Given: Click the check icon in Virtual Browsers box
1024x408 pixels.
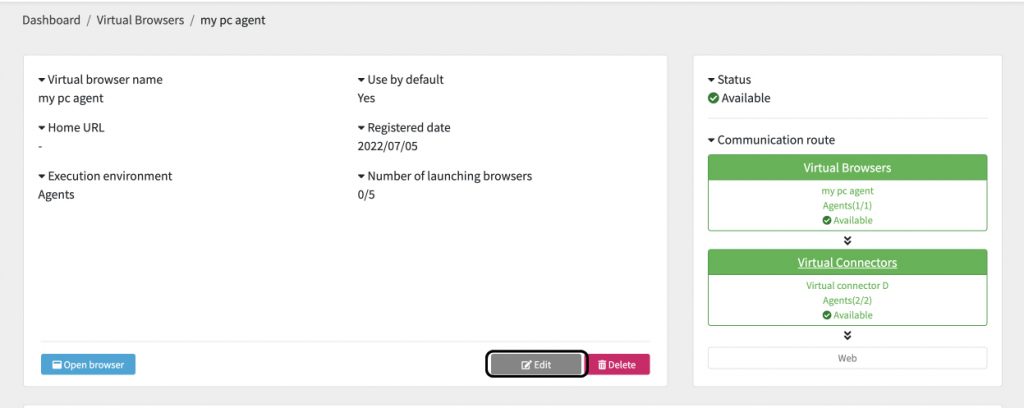Looking at the screenshot, I should coord(827,221).
